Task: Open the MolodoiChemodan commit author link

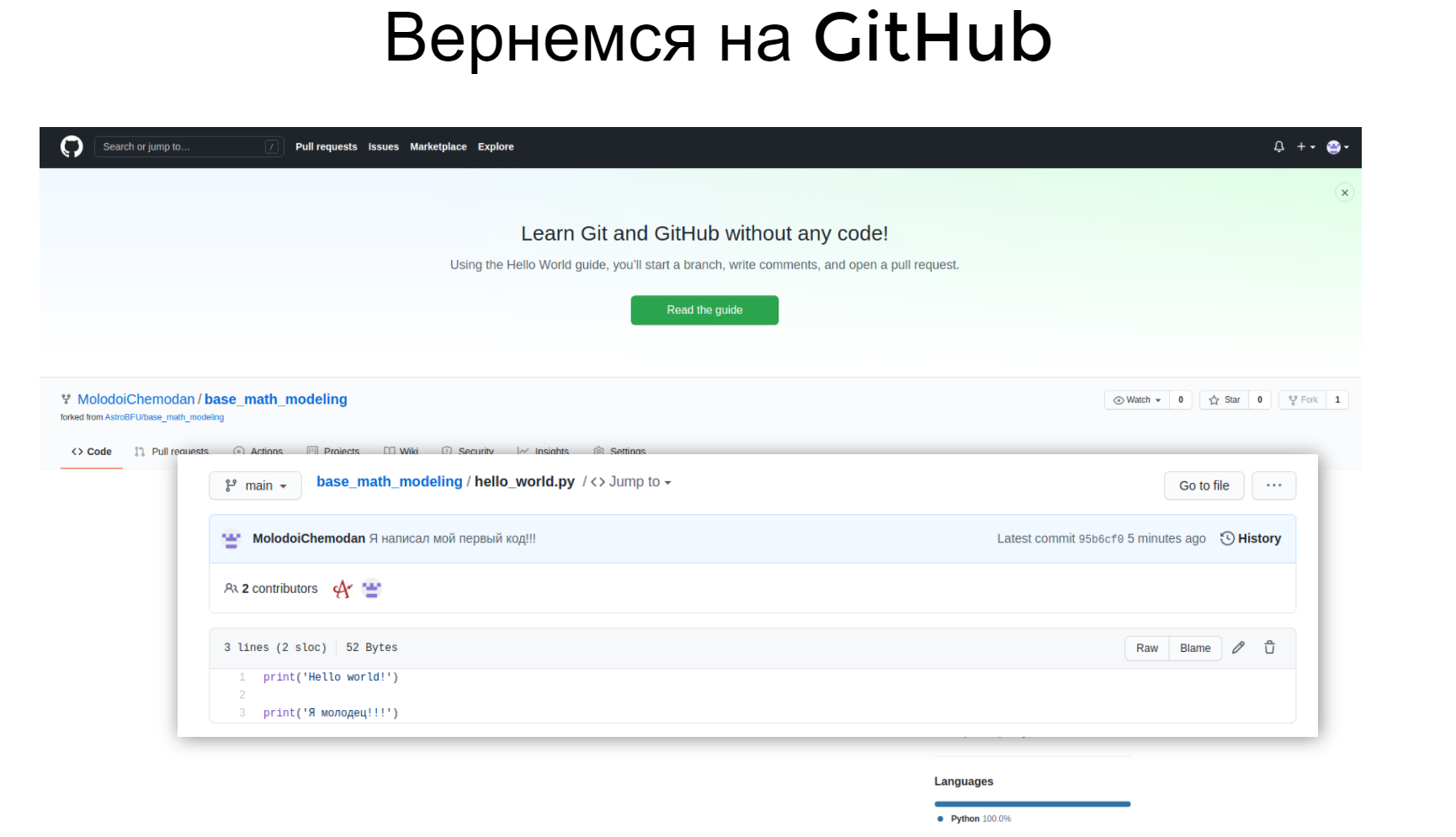Action: [309, 538]
